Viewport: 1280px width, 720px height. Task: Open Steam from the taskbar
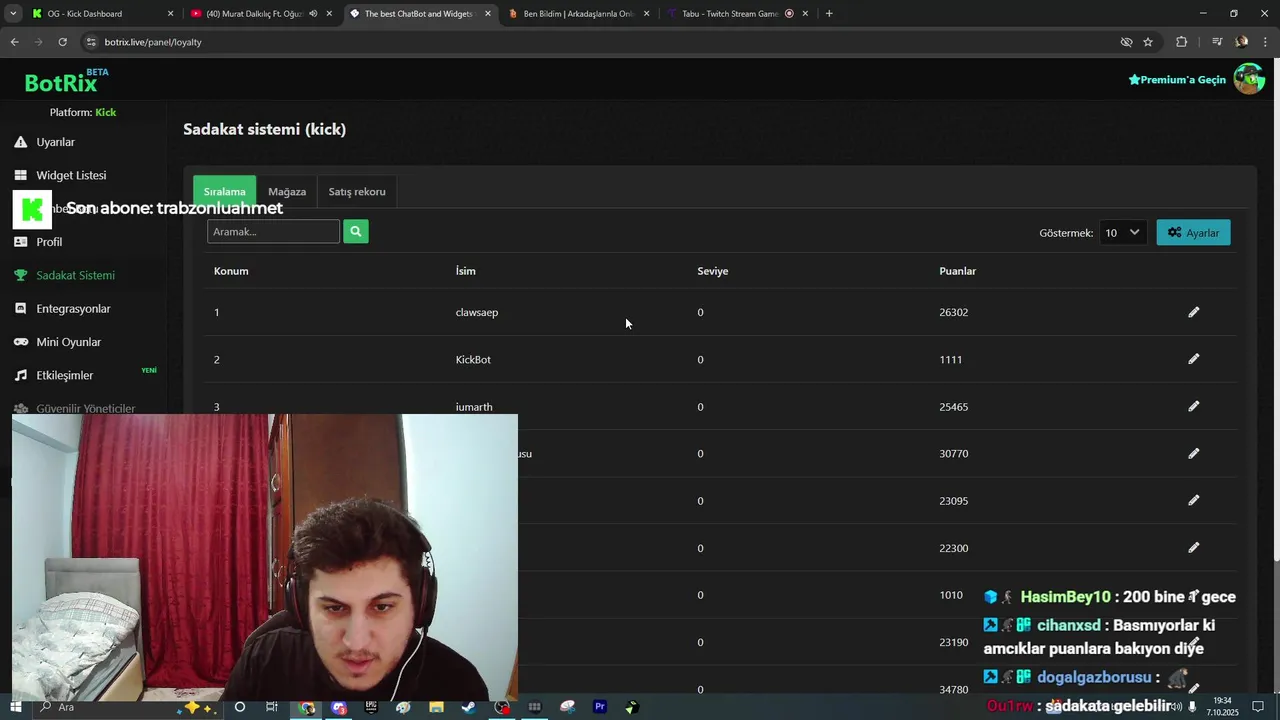click(x=468, y=707)
